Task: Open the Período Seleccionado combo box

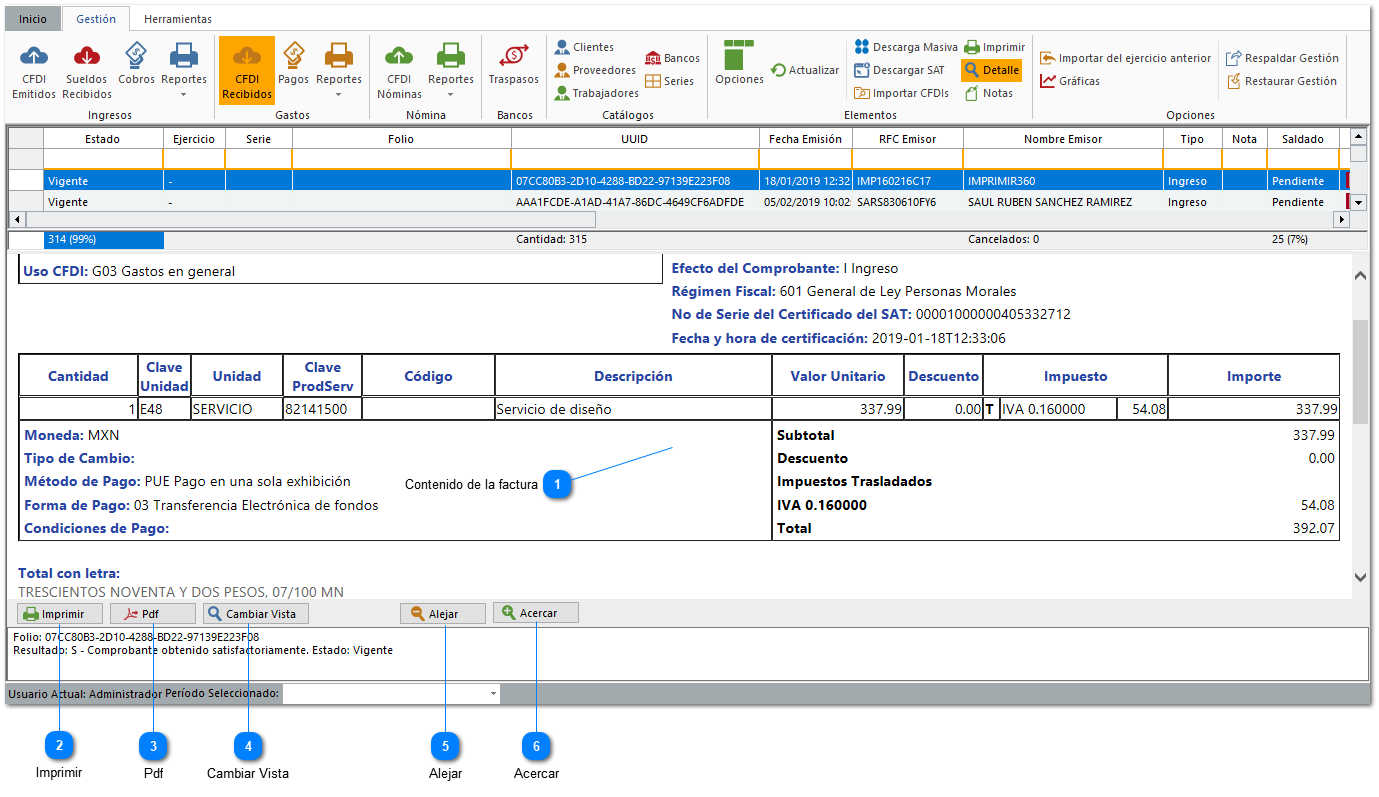Action: click(392, 693)
